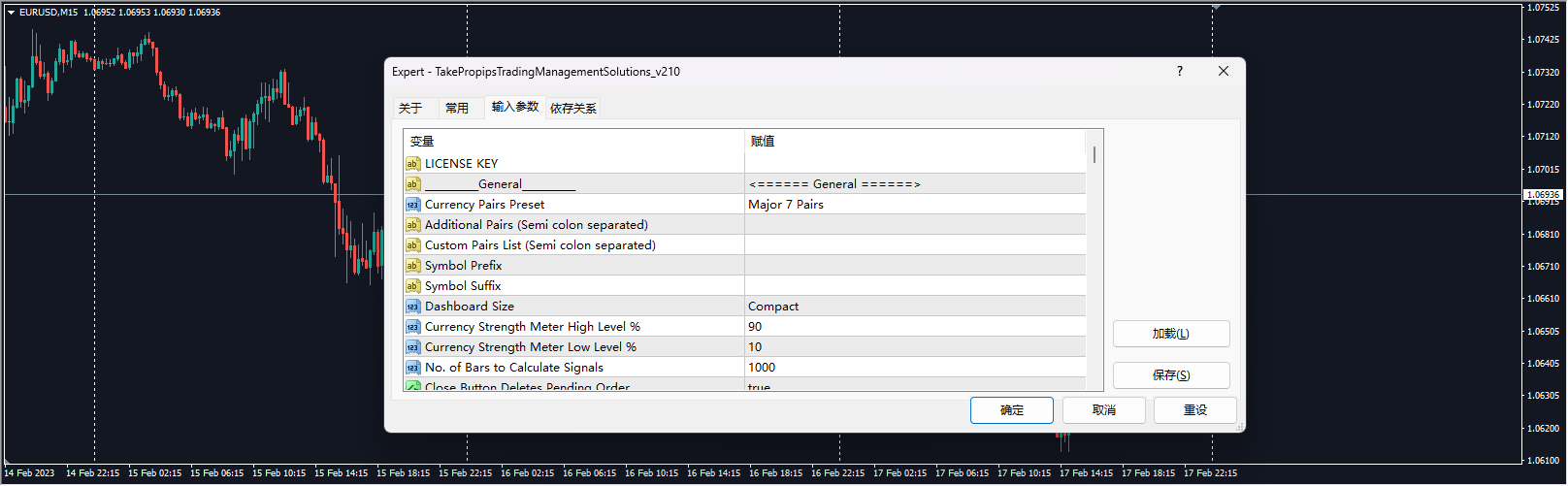Select the 输入参数 tab

514,107
